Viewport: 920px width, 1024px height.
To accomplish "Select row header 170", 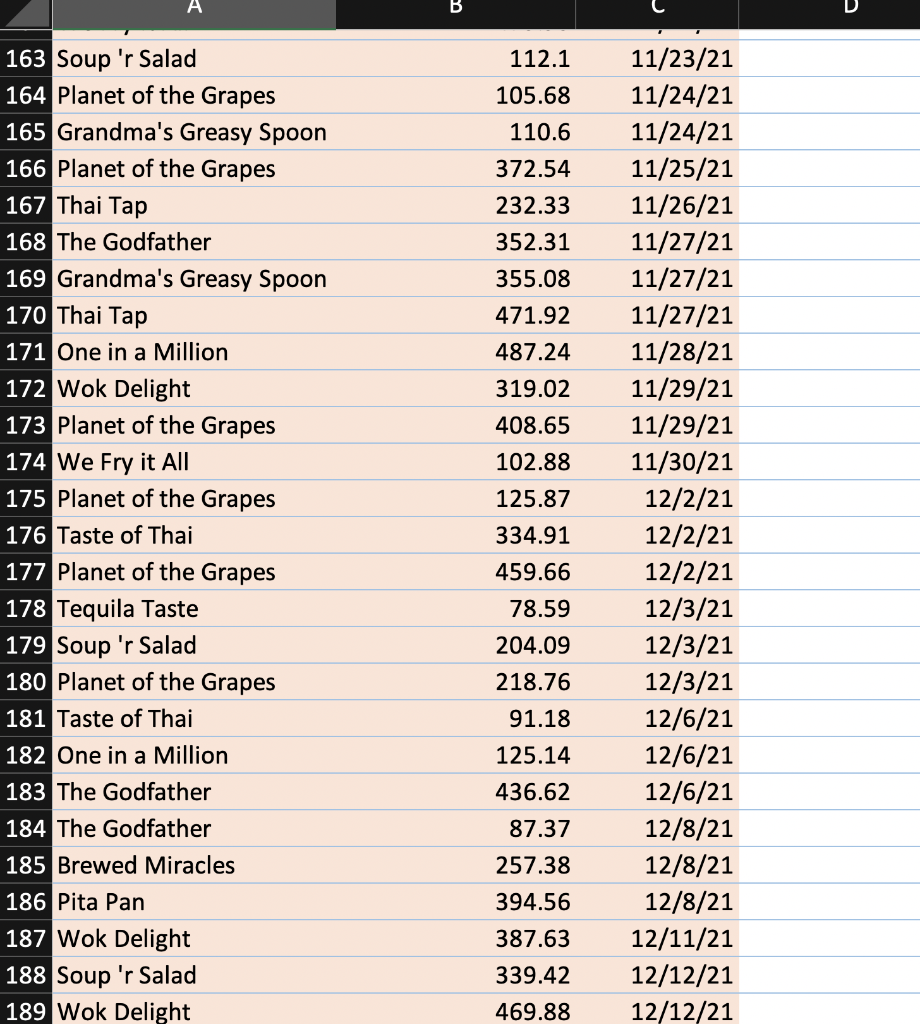I will pos(25,315).
